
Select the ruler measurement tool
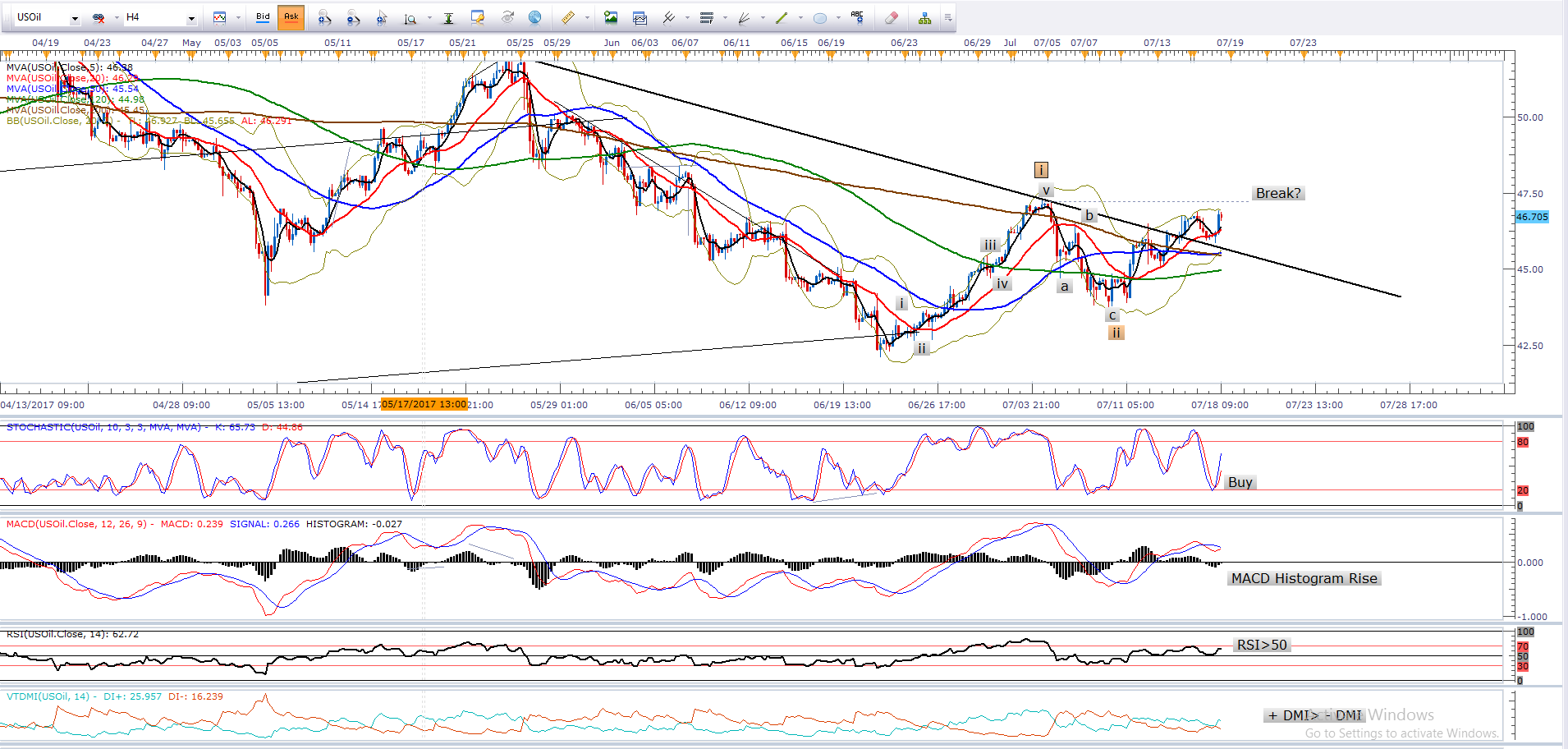(567, 17)
